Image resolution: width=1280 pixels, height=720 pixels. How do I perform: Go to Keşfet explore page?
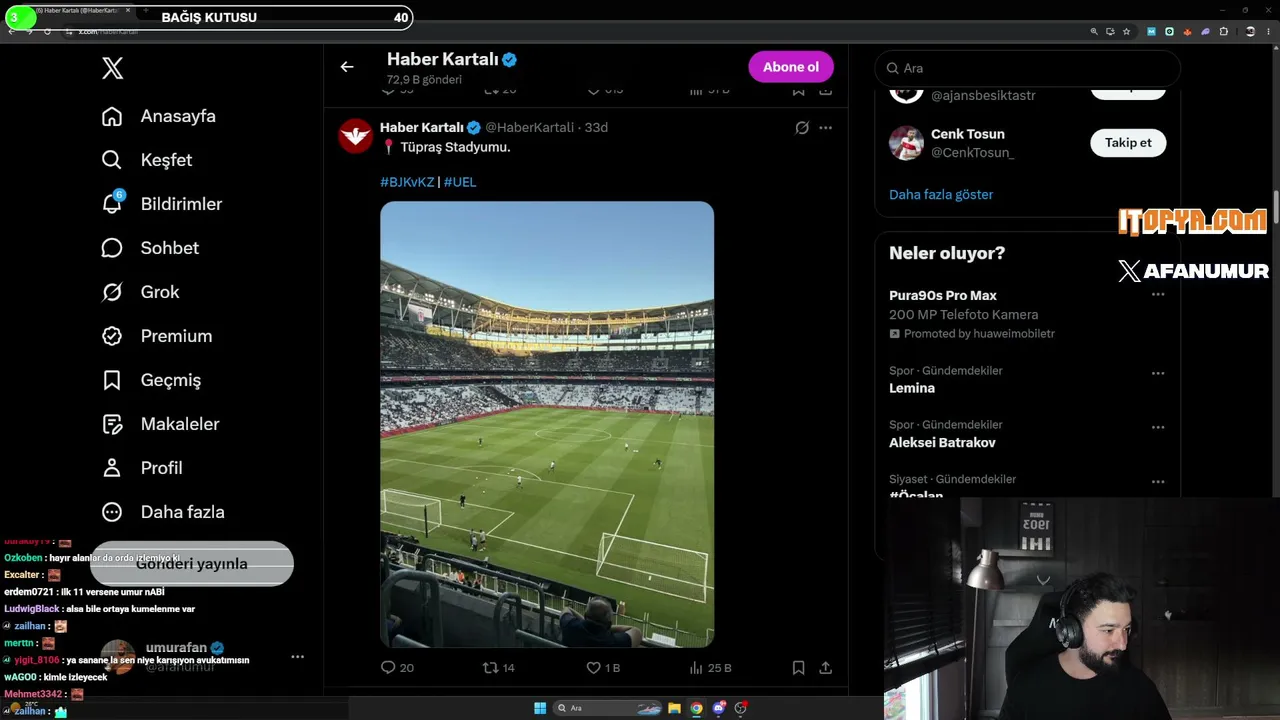[x=147, y=160]
